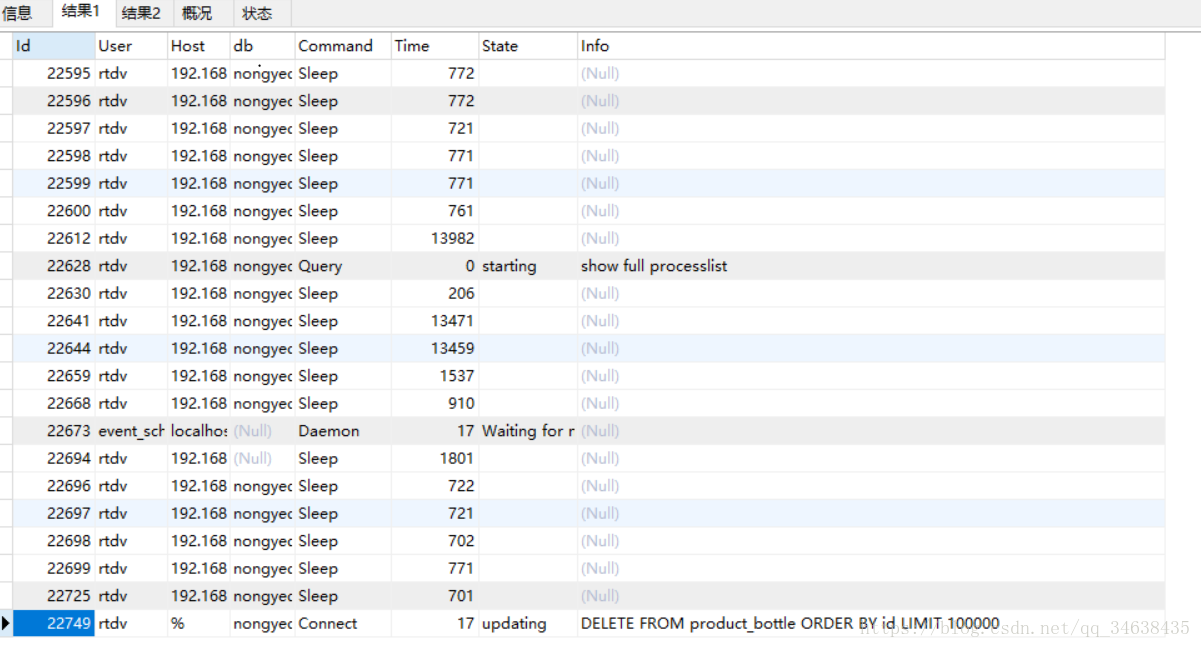Select Id cell 22659

click(54, 376)
